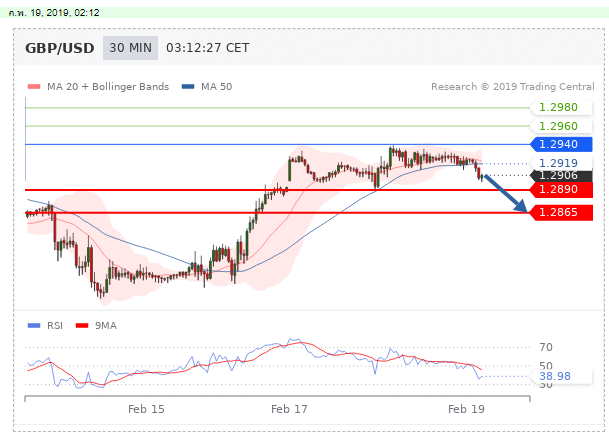Click the 1.2906 current price tag
This screenshot has width=609, height=436.
[x=562, y=175]
